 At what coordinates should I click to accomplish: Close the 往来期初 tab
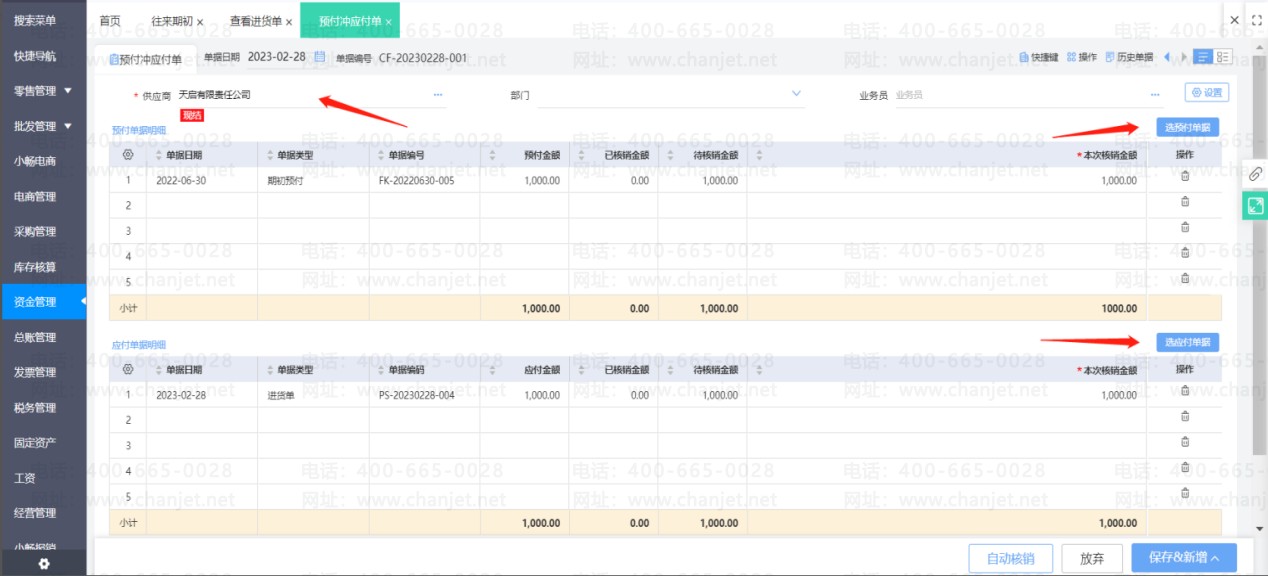click(200, 21)
